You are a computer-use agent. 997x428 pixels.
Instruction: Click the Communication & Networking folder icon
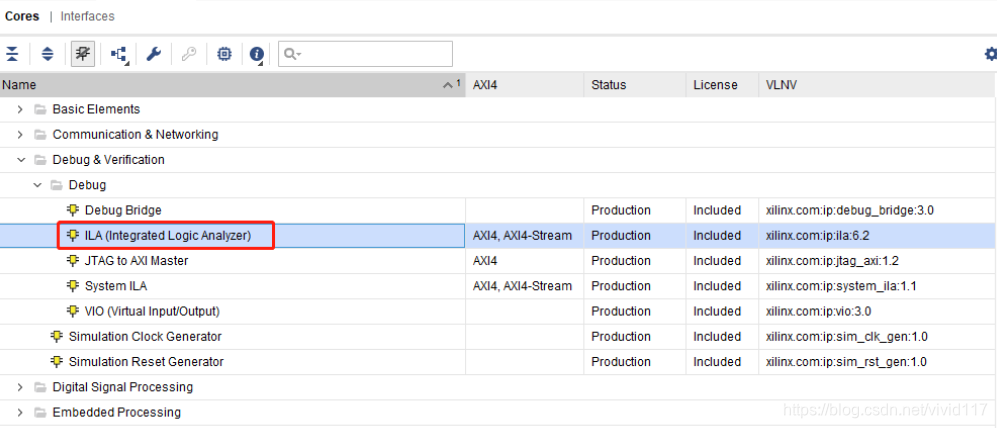pyautogui.click(x=41, y=135)
